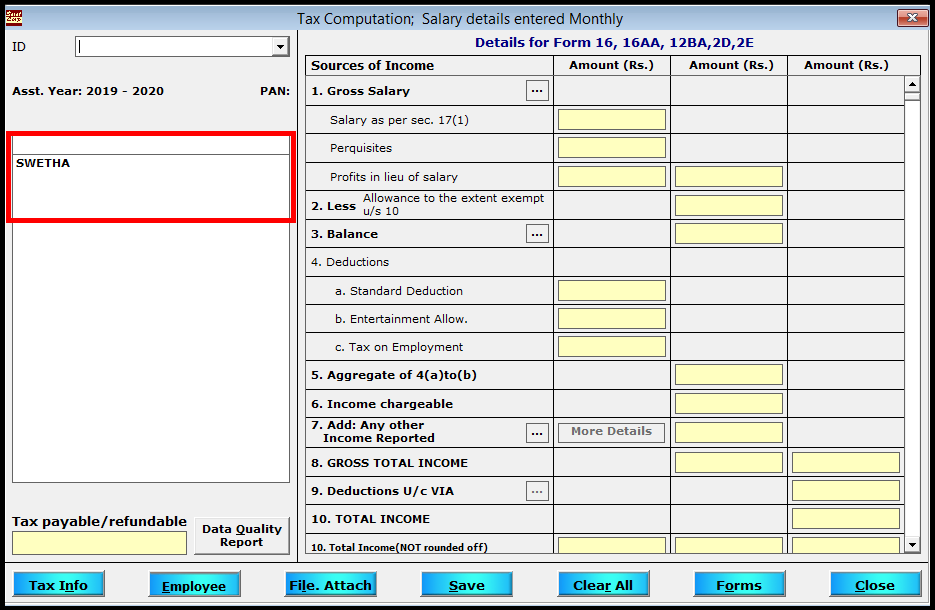935x610 pixels.
Task: Click the 4. Deductions row label
Action: point(350,262)
